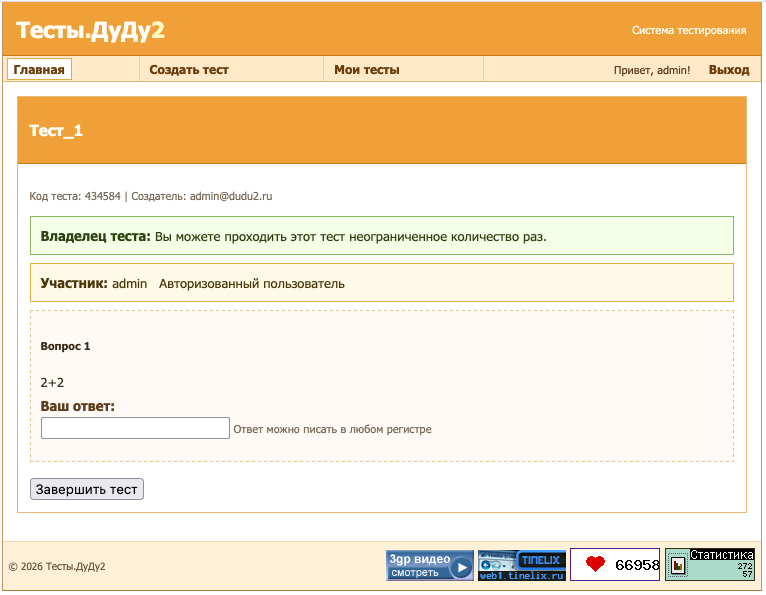
Task: Click the 'Тест_1' test title header
Action: click(x=56, y=131)
